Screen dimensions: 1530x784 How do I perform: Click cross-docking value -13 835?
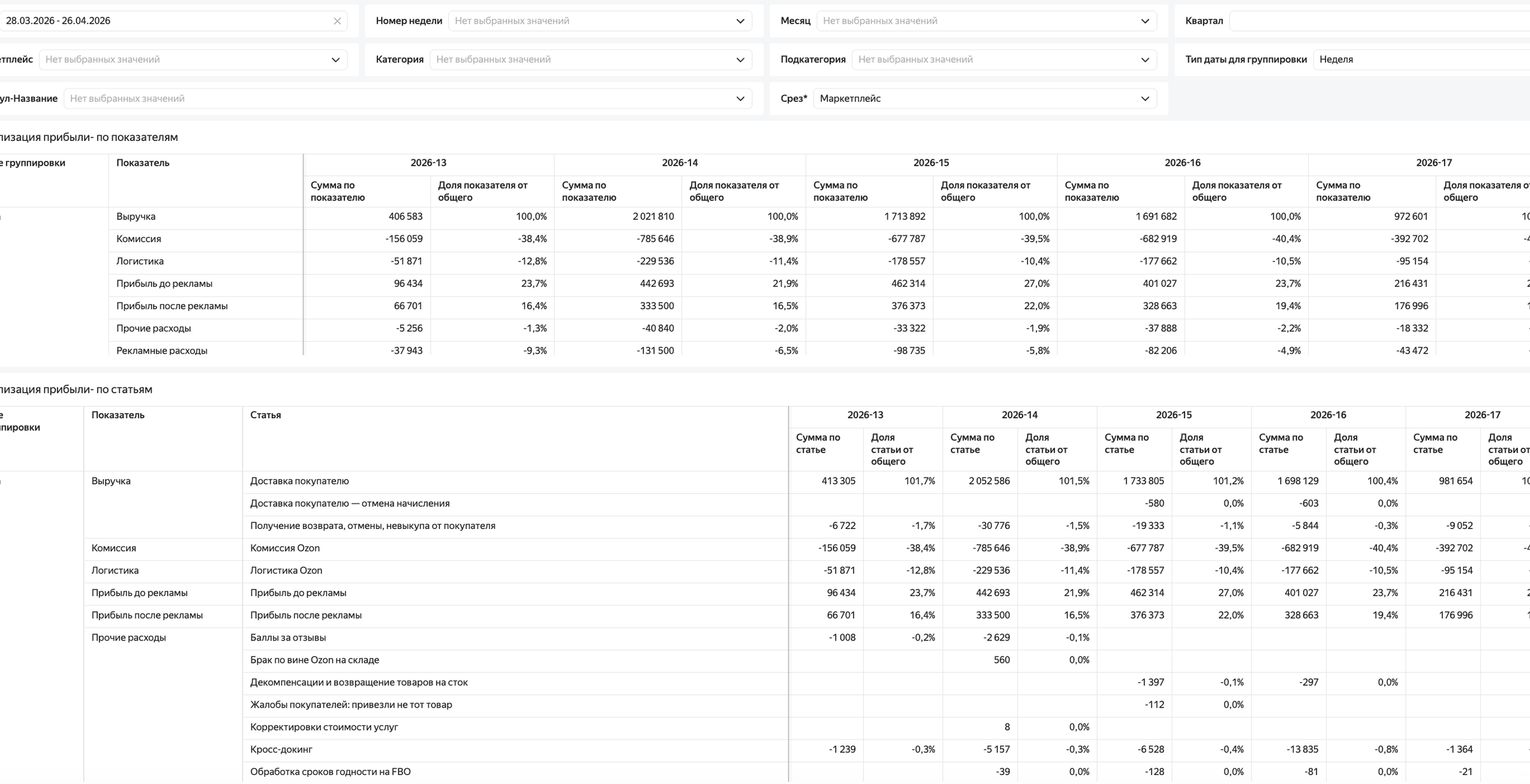tap(1300, 750)
